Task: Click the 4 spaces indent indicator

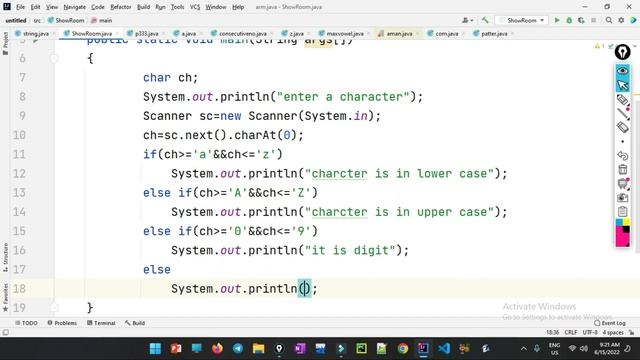Action: coord(613,332)
